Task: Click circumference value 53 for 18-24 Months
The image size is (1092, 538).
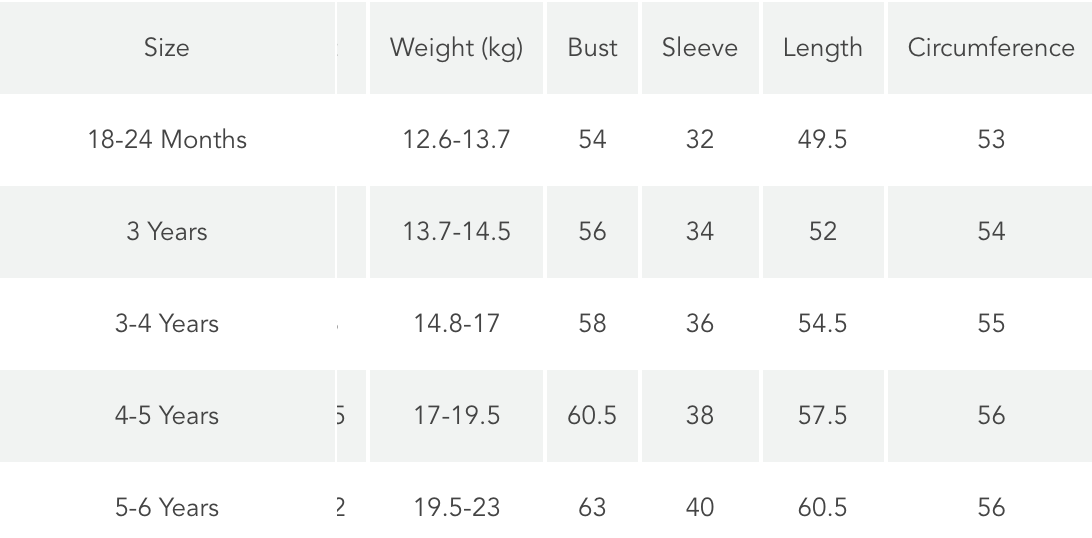Action: [x=991, y=139]
